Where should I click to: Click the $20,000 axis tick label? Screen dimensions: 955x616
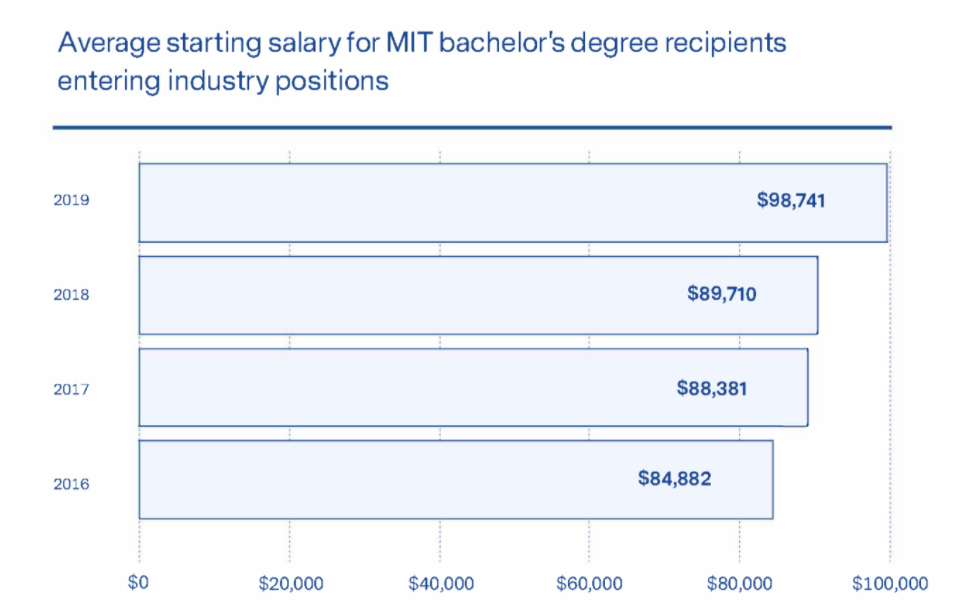(x=289, y=583)
